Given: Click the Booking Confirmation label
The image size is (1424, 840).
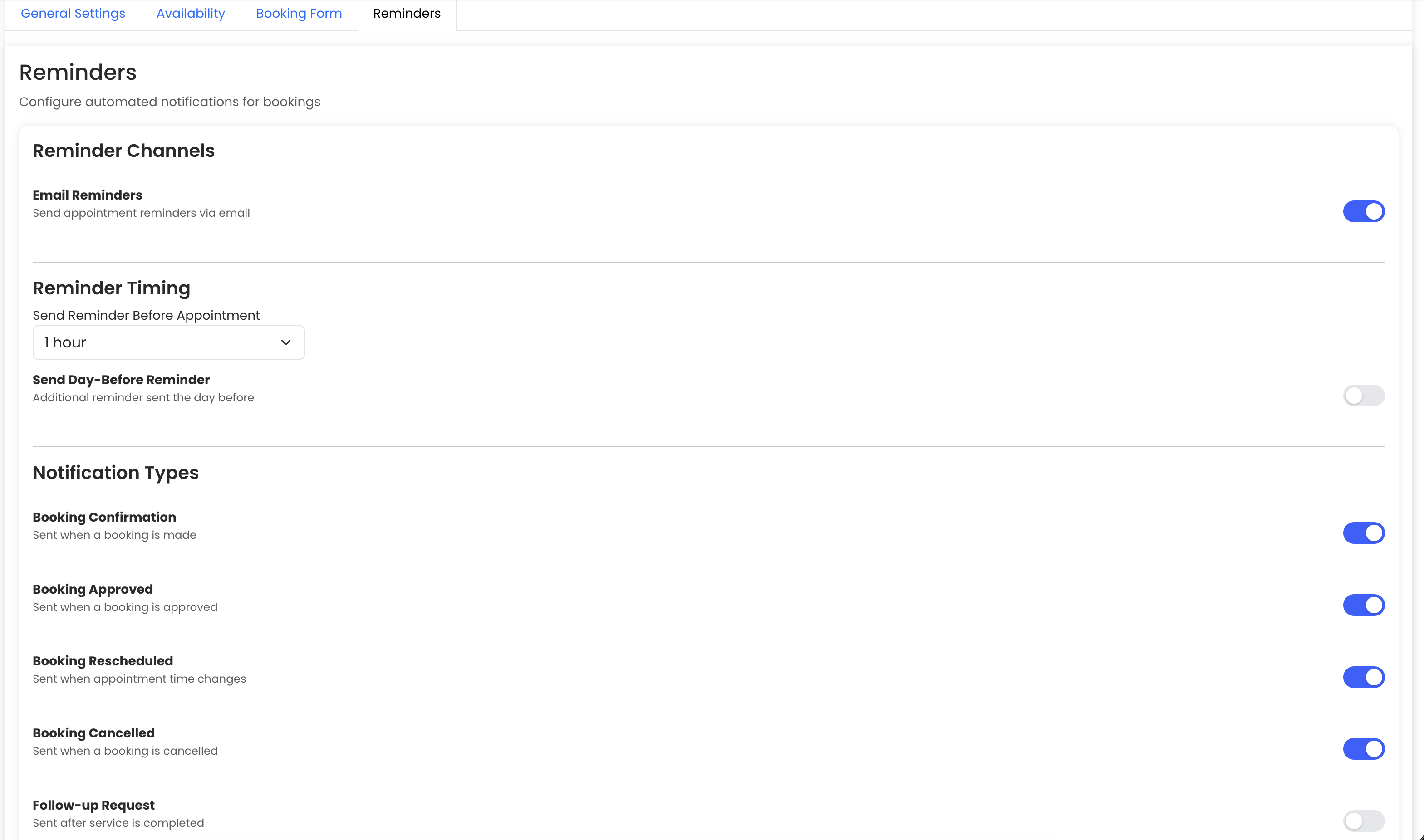Looking at the screenshot, I should coord(104,518).
